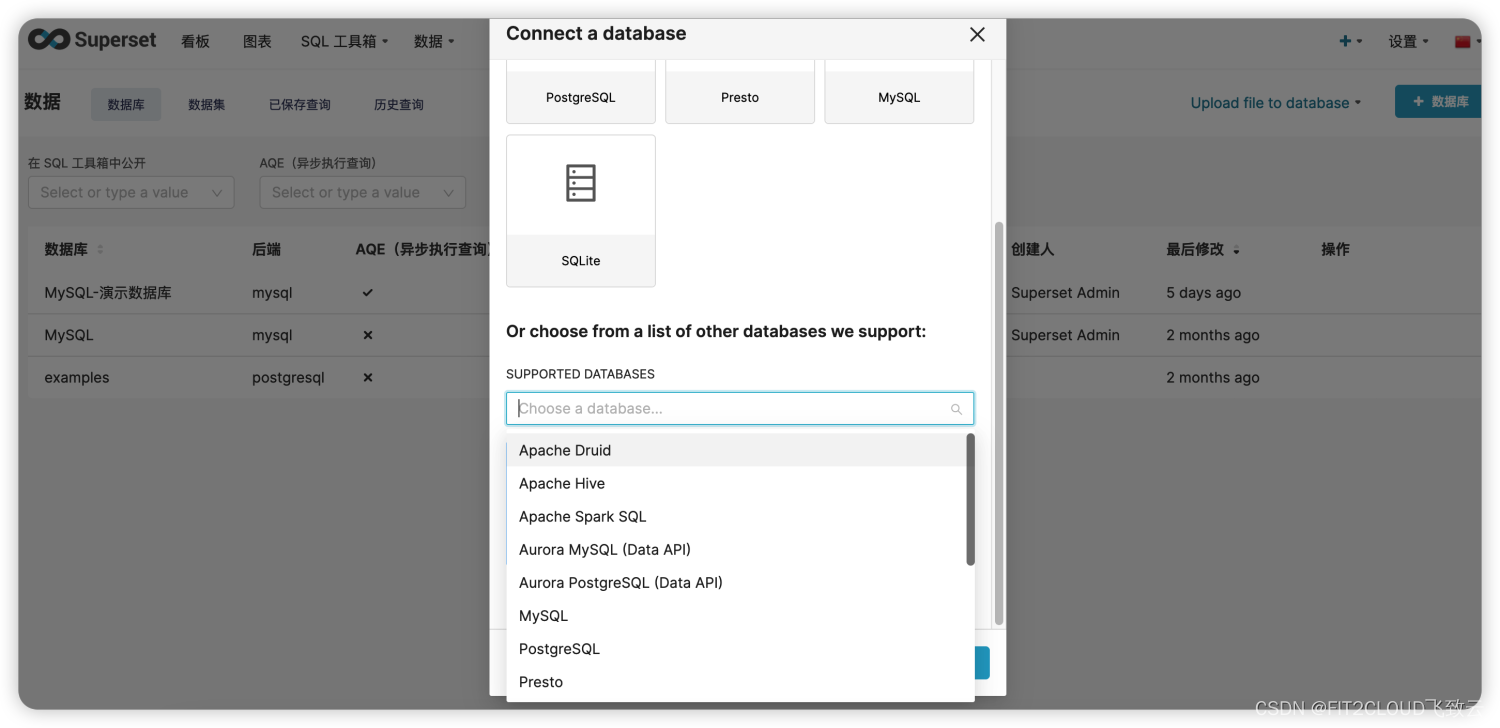
Task: Click the AQE cross in examples row
Action: tap(367, 377)
